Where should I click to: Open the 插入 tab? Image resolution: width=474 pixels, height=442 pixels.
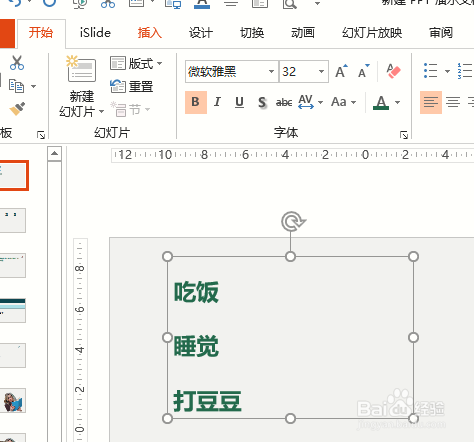click(150, 33)
